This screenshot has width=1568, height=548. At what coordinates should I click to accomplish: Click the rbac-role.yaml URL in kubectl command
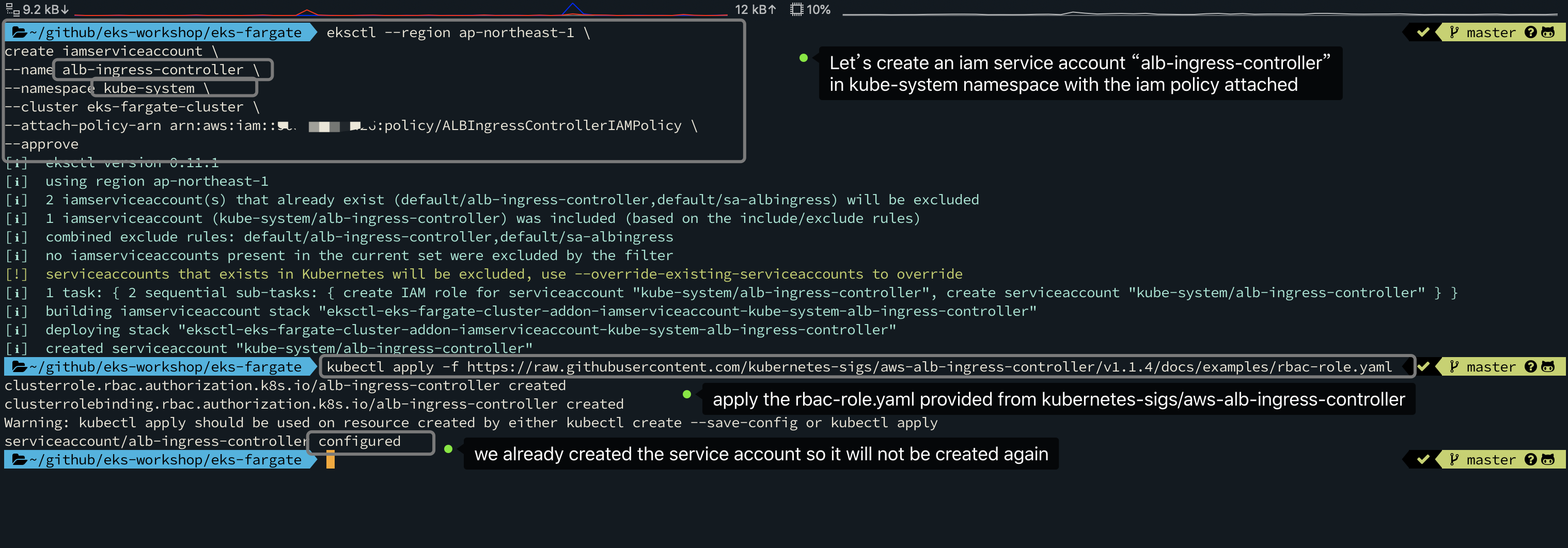(929, 367)
